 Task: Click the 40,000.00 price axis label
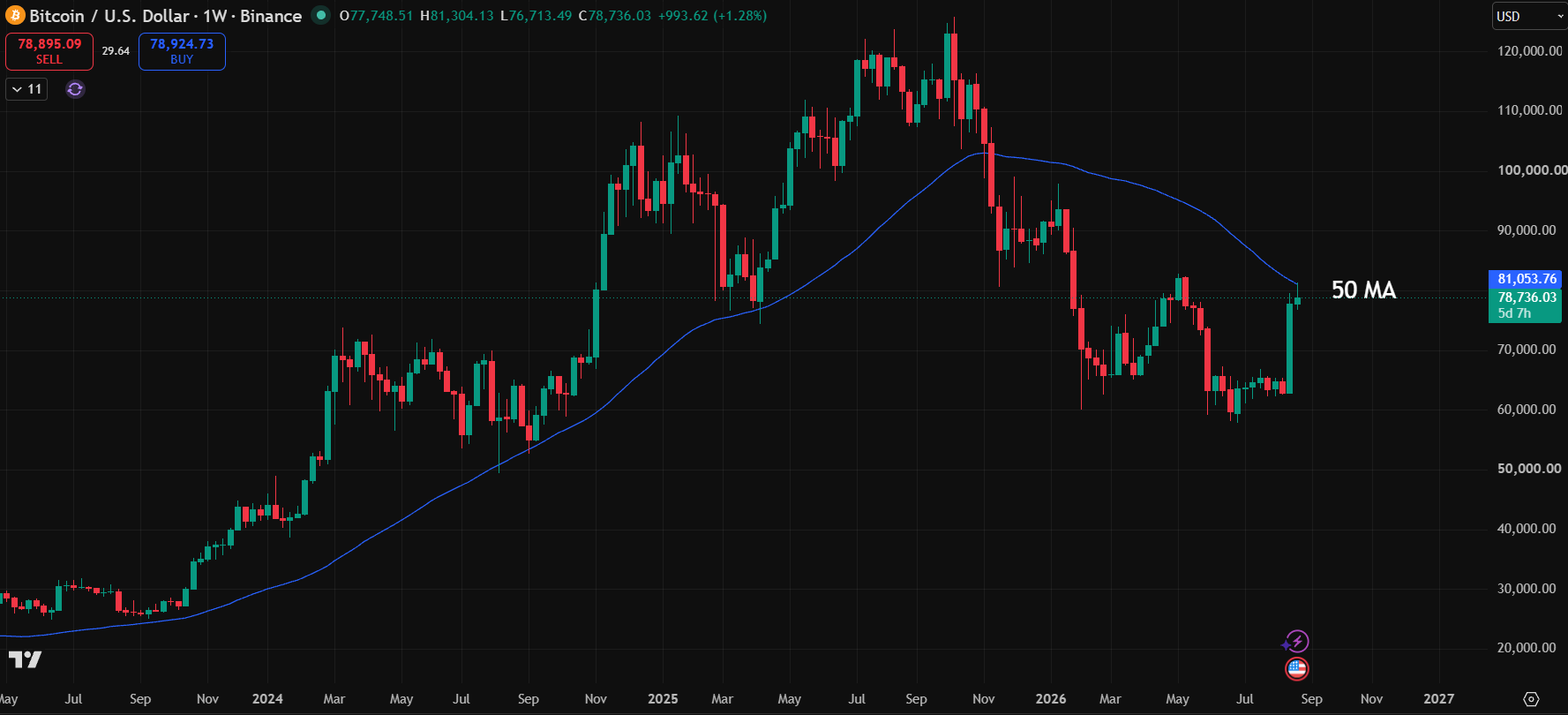[1527, 529]
